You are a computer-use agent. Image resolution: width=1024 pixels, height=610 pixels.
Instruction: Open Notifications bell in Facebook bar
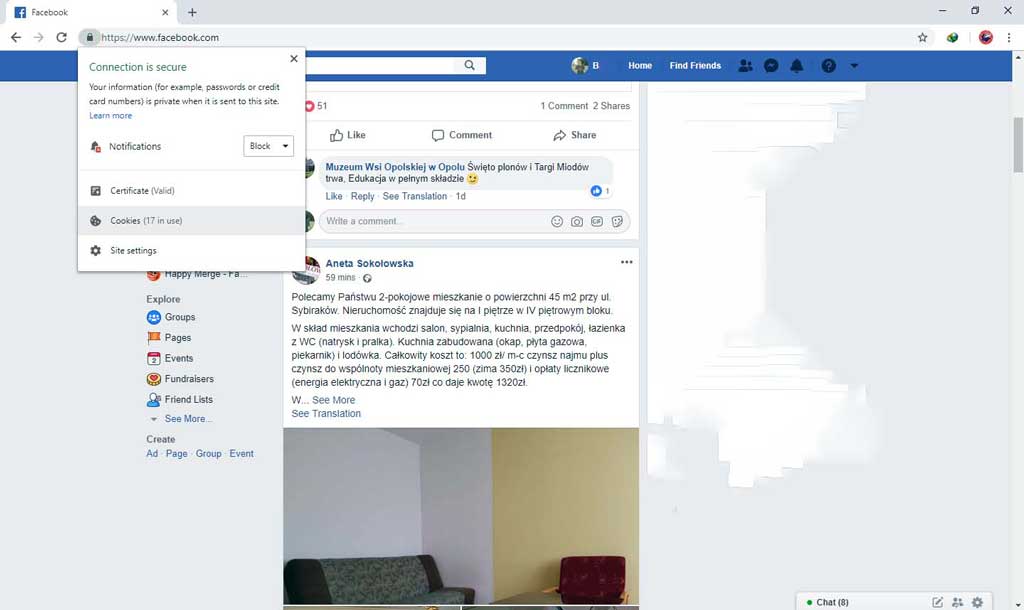[797, 65]
